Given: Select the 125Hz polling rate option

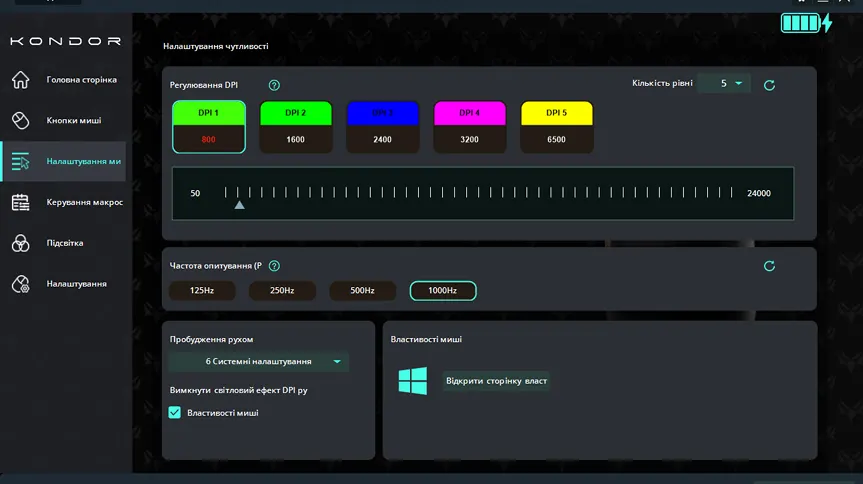Looking at the screenshot, I should tap(202, 291).
